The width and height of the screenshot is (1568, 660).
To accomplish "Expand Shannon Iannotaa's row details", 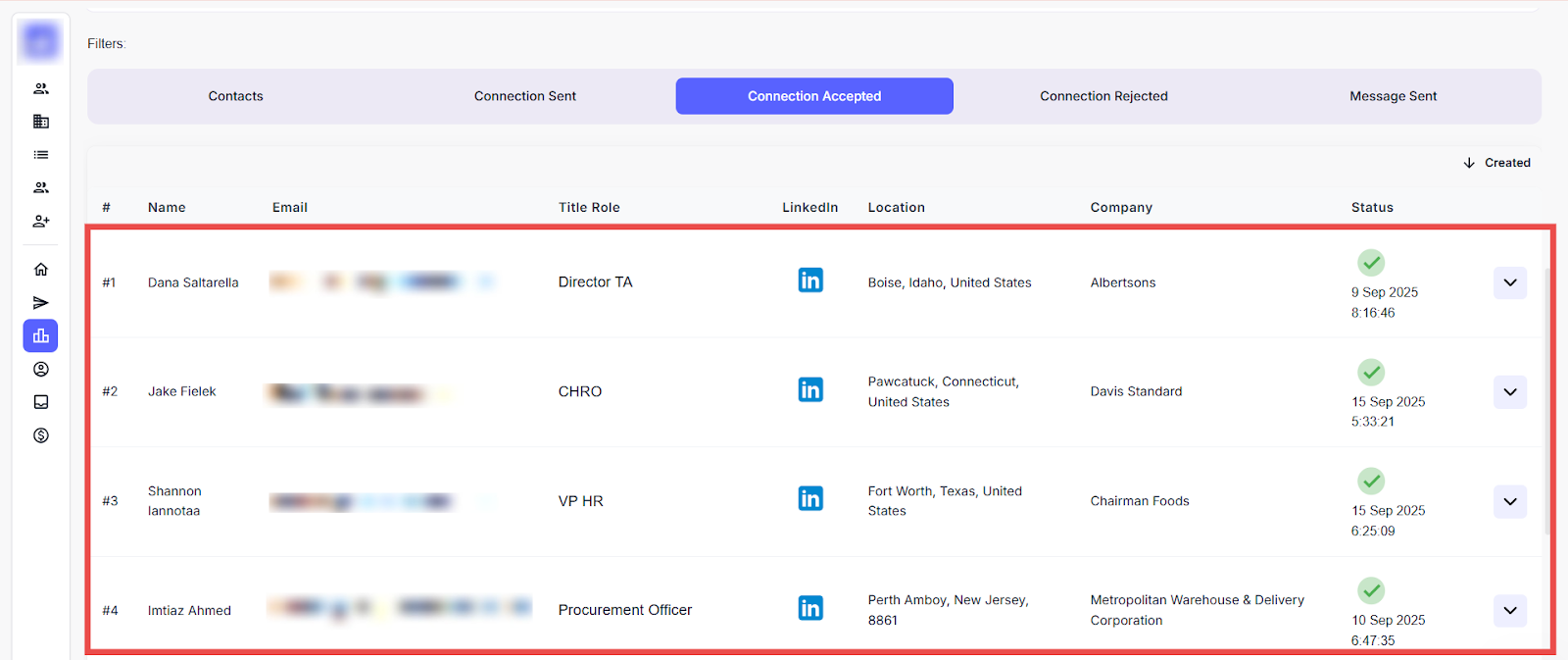I will click(x=1510, y=502).
